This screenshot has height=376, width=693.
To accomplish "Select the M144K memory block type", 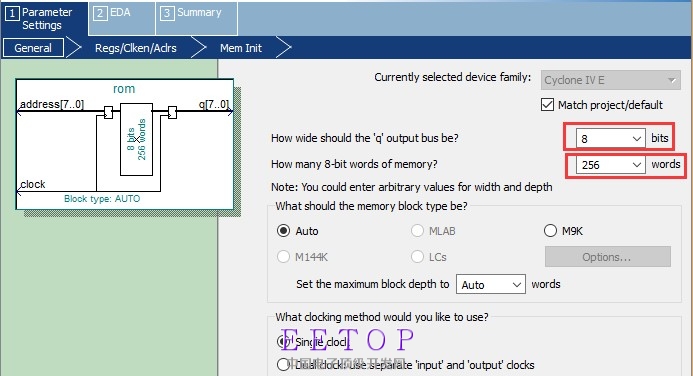I will pos(283,257).
